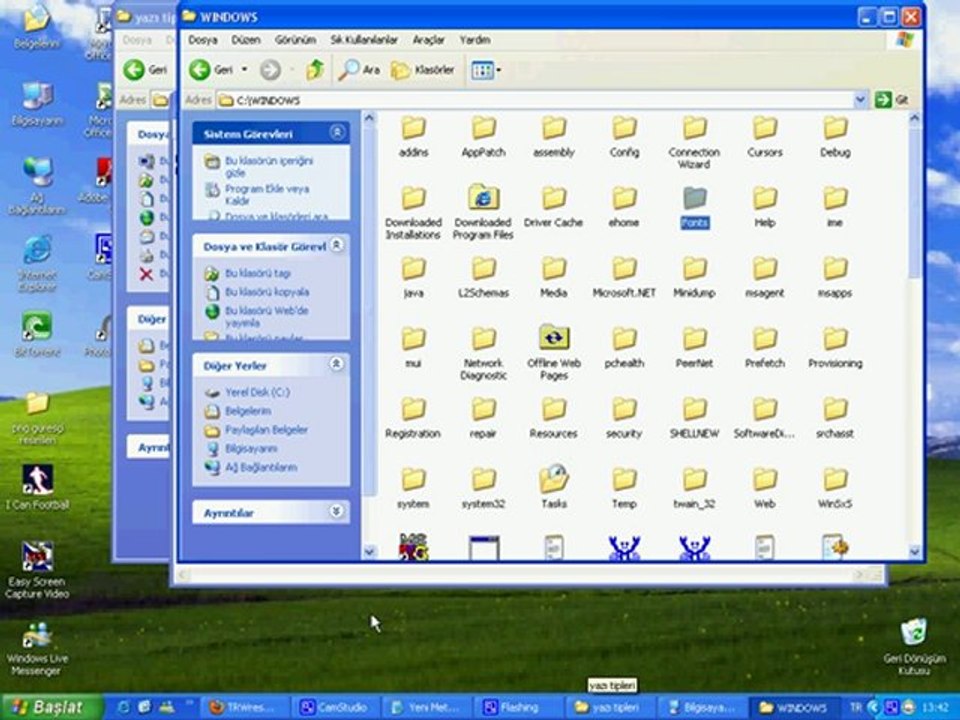The width and height of the screenshot is (960, 720).
Task: Open the Geri back history dropdown arrow
Action: pyautogui.click(x=244, y=70)
